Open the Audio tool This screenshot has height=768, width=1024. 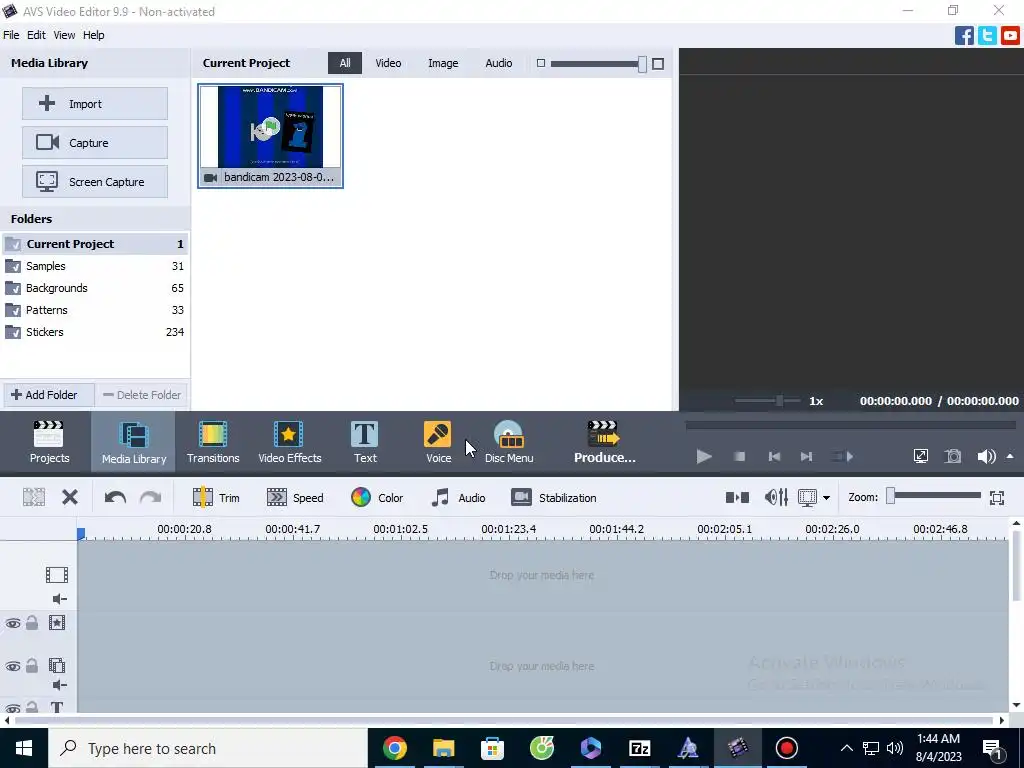(x=458, y=498)
